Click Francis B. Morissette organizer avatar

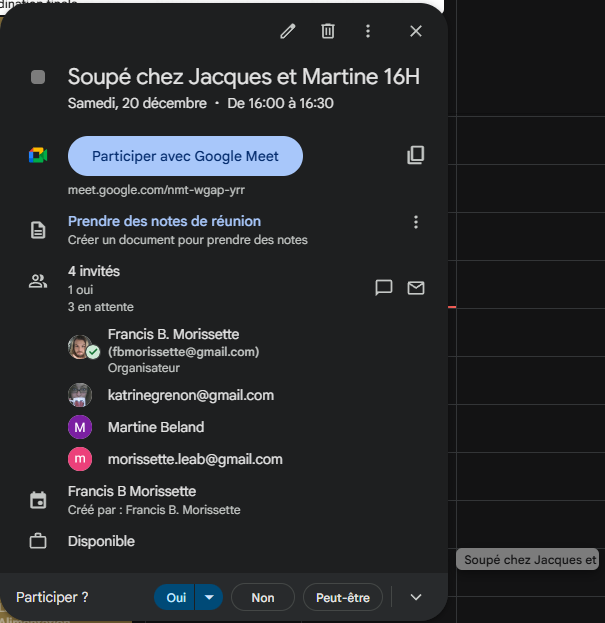pos(80,347)
